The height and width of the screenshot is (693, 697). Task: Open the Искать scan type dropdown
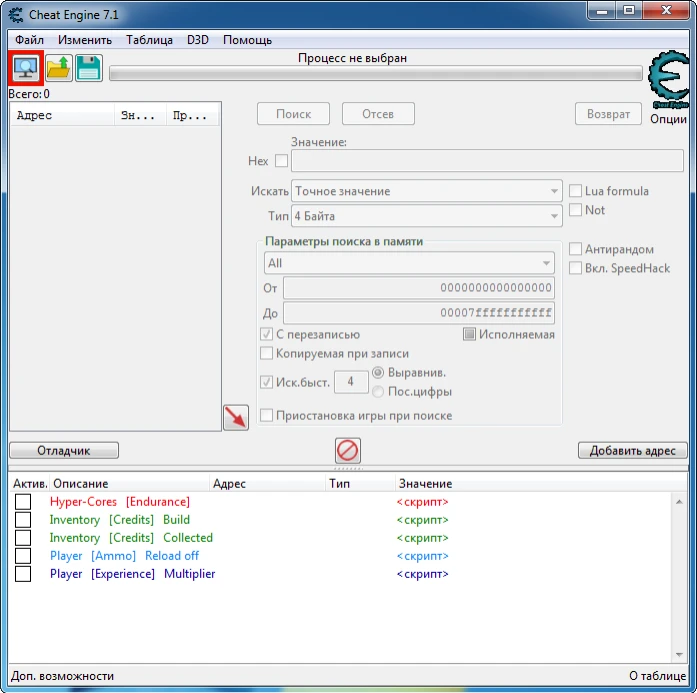tap(427, 191)
